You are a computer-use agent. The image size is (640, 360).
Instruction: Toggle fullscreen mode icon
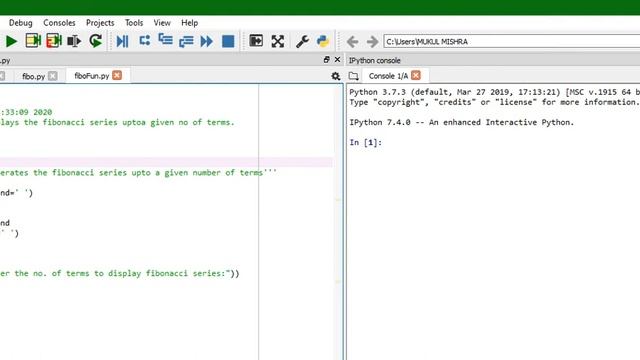[x=278, y=41]
